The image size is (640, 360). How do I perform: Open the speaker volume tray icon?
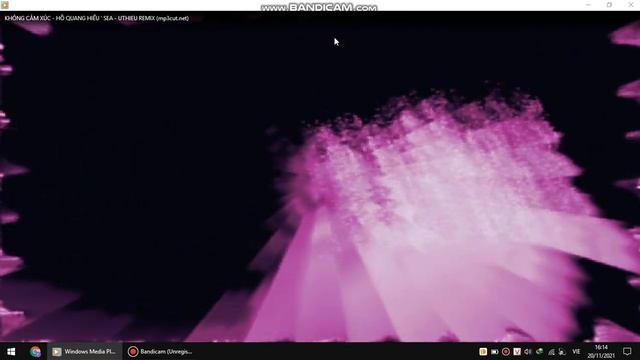[x=528, y=351]
